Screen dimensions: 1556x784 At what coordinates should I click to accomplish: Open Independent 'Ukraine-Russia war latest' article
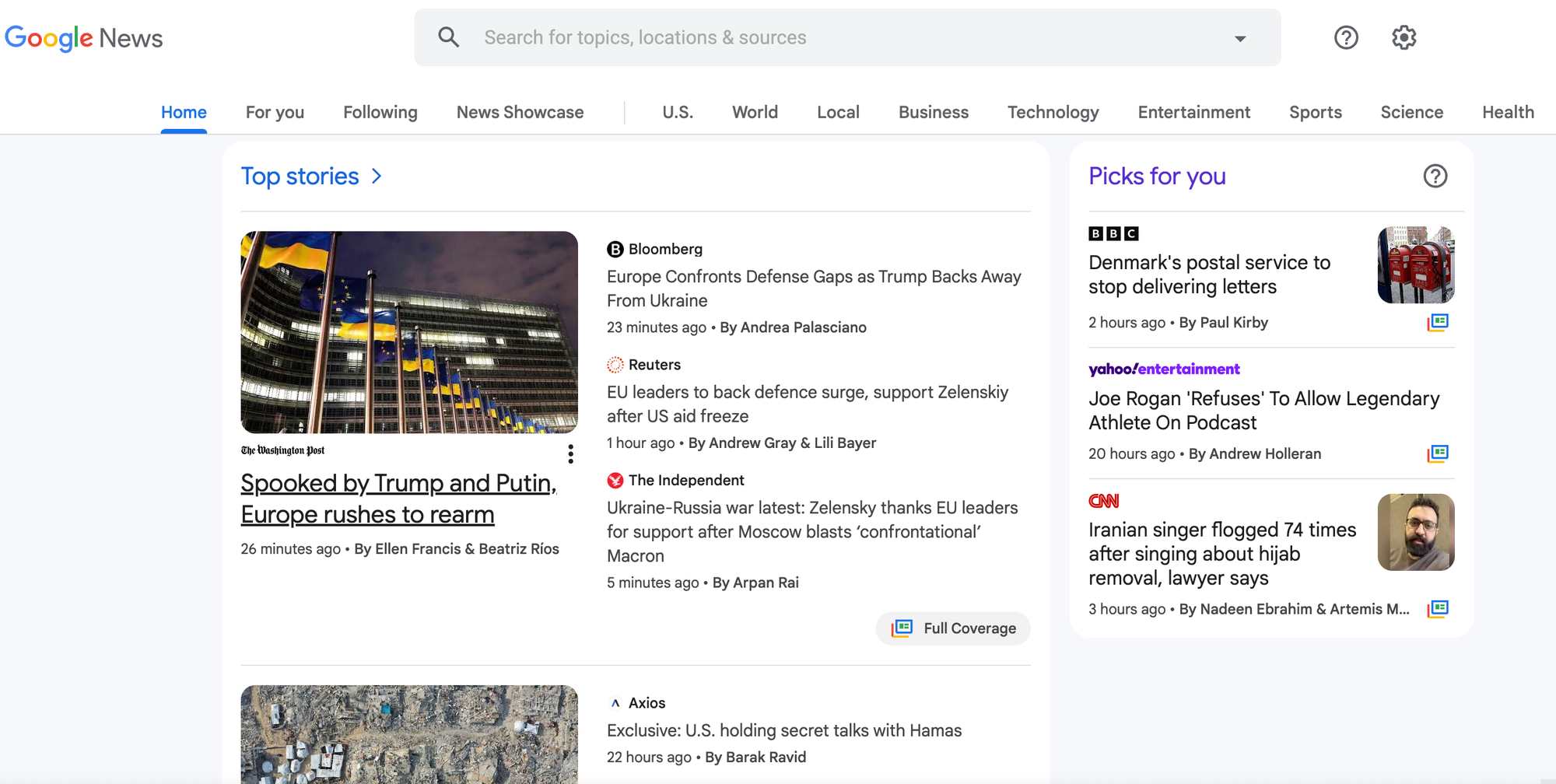(812, 531)
